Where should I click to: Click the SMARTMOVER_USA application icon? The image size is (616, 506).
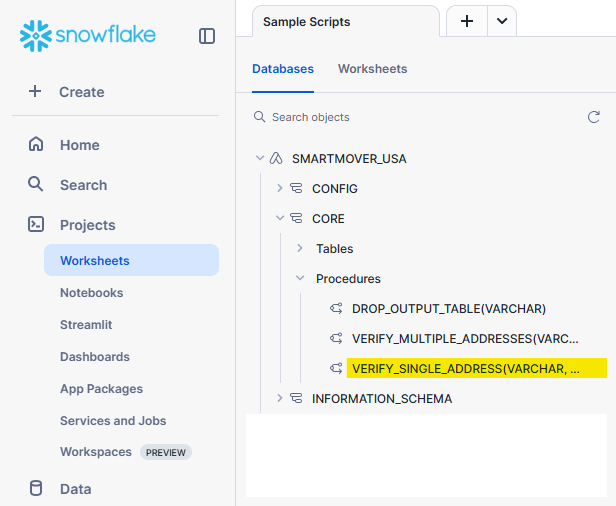276,158
